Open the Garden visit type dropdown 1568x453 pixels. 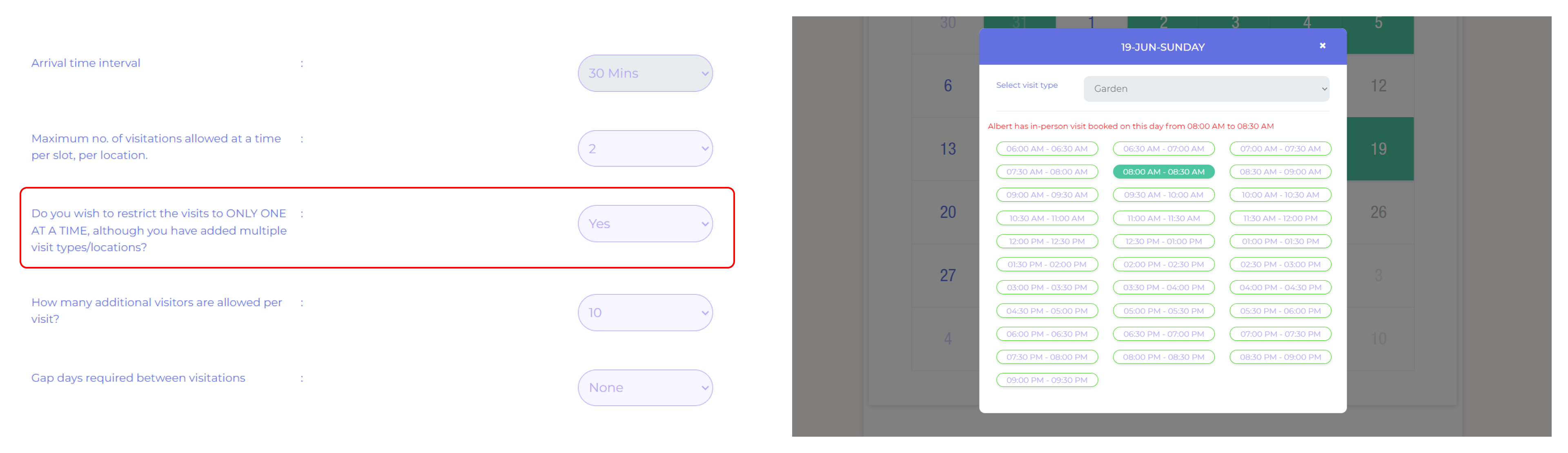(x=1206, y=89)
